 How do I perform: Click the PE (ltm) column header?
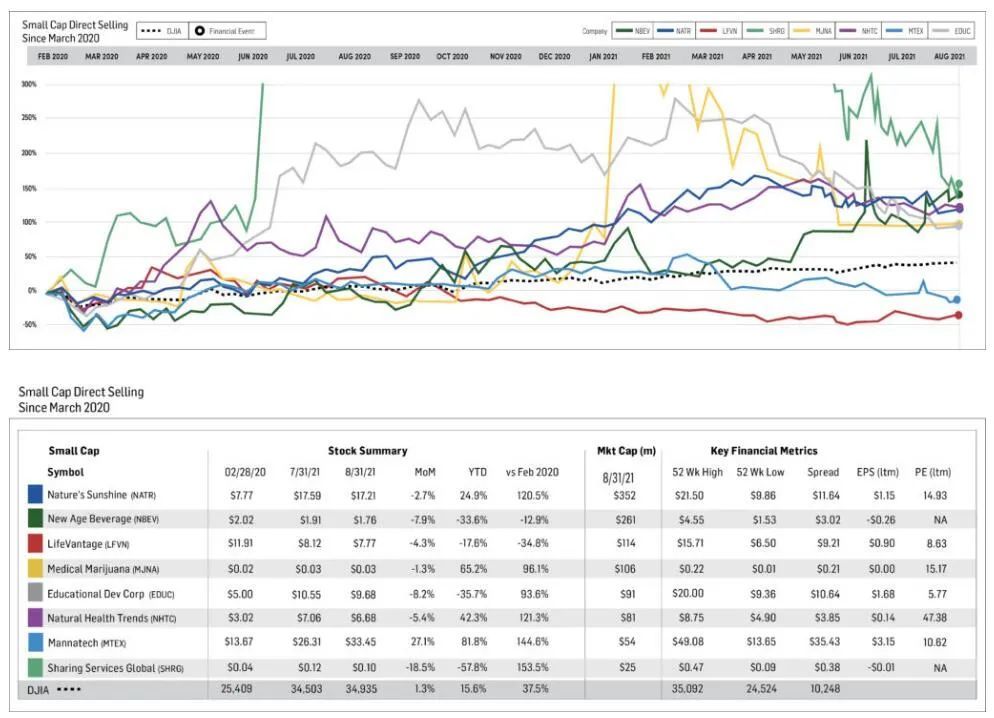pos(933,472)
